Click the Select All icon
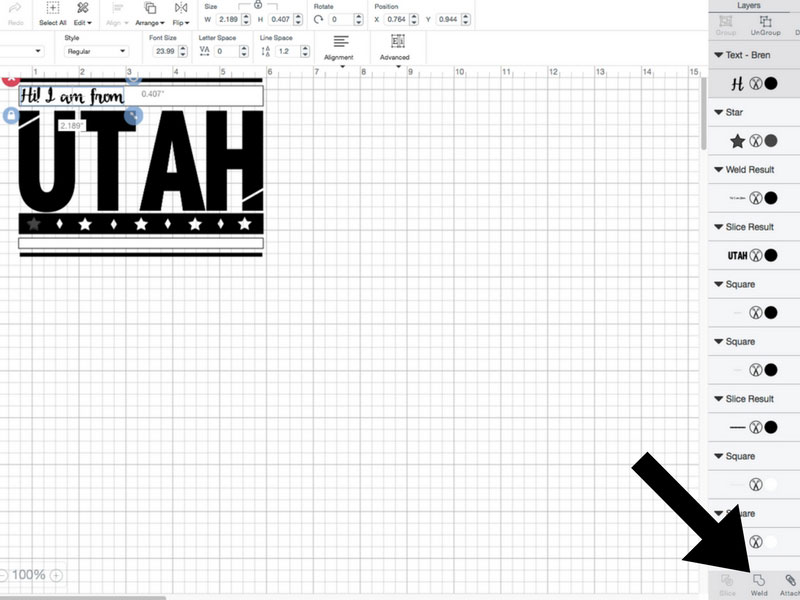This screenshot has height=600, width=800. point(53,8)
